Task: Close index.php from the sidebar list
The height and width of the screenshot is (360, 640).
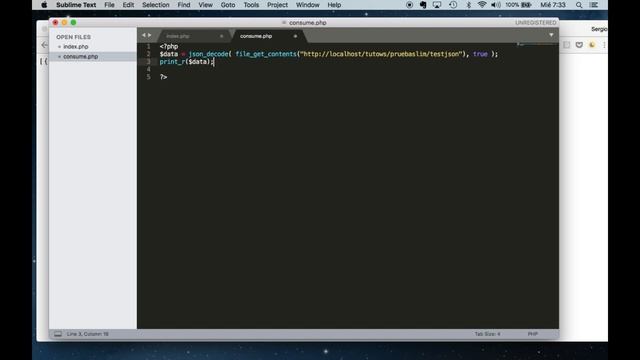Action: pos(59,47)
